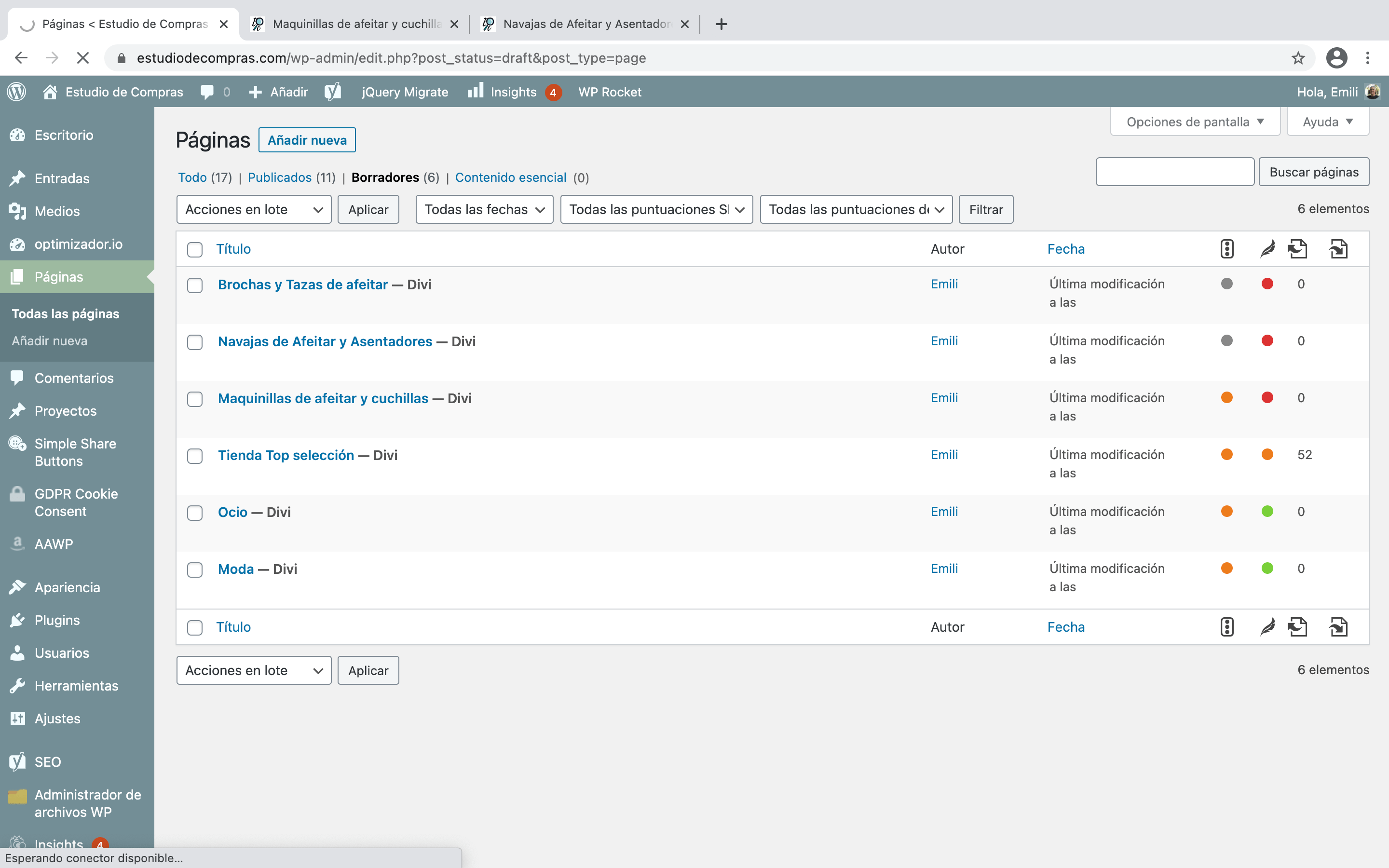Click the Herramientas wrench icon
The image size is (1389, 868).
[x=17, y=685]
